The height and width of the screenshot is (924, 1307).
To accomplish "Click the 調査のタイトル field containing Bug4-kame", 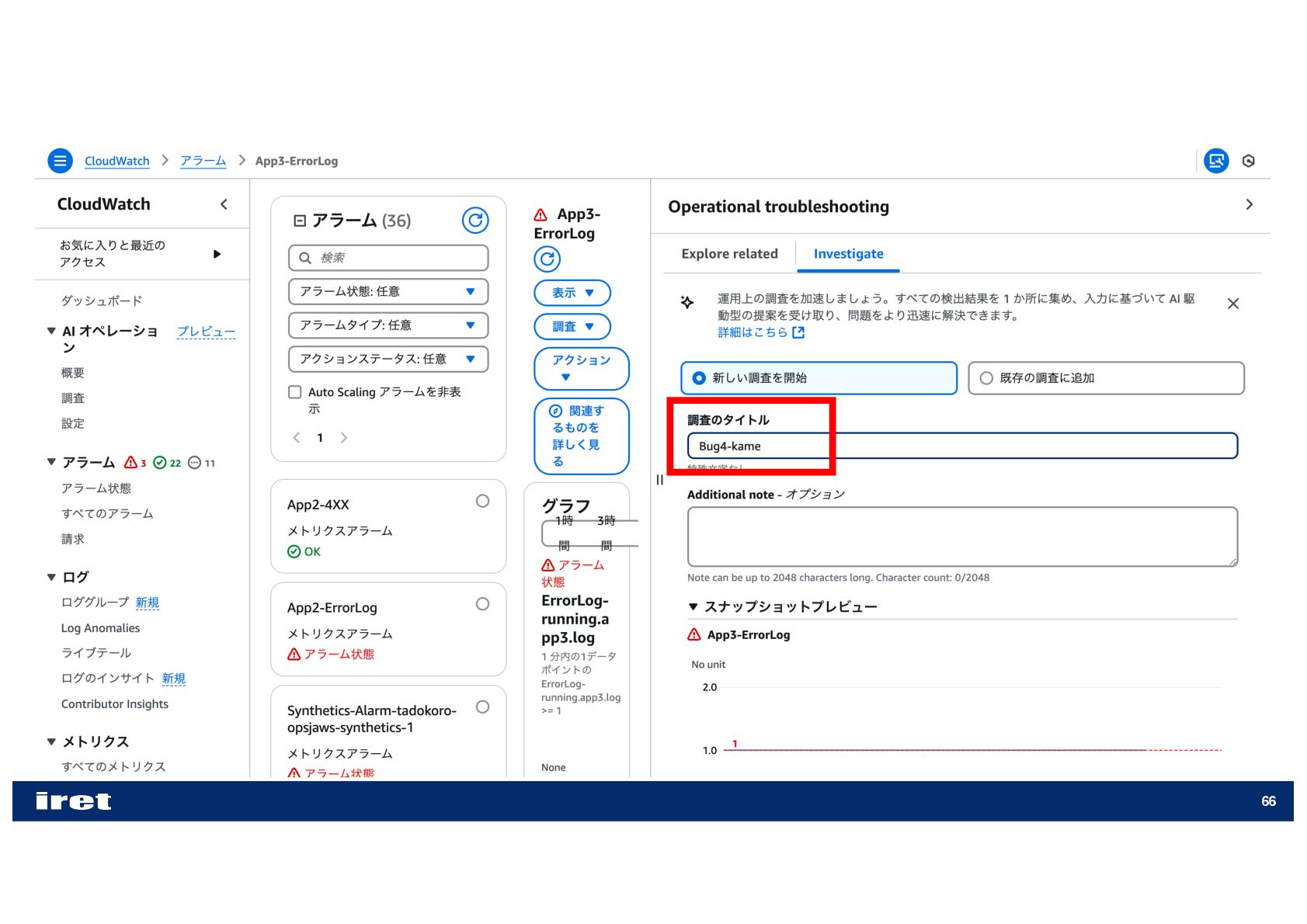I will (x=962, y=446).
